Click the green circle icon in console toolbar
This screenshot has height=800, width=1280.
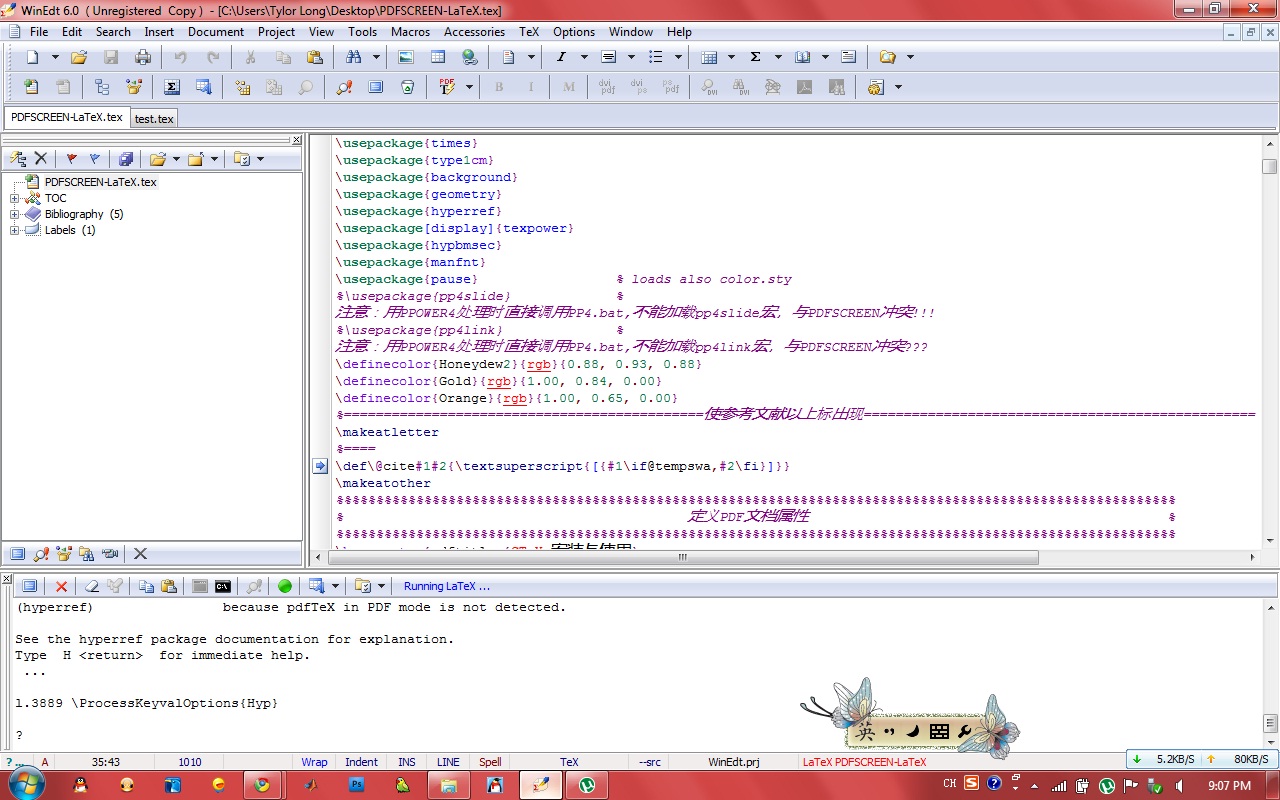(x=285, y=586)
